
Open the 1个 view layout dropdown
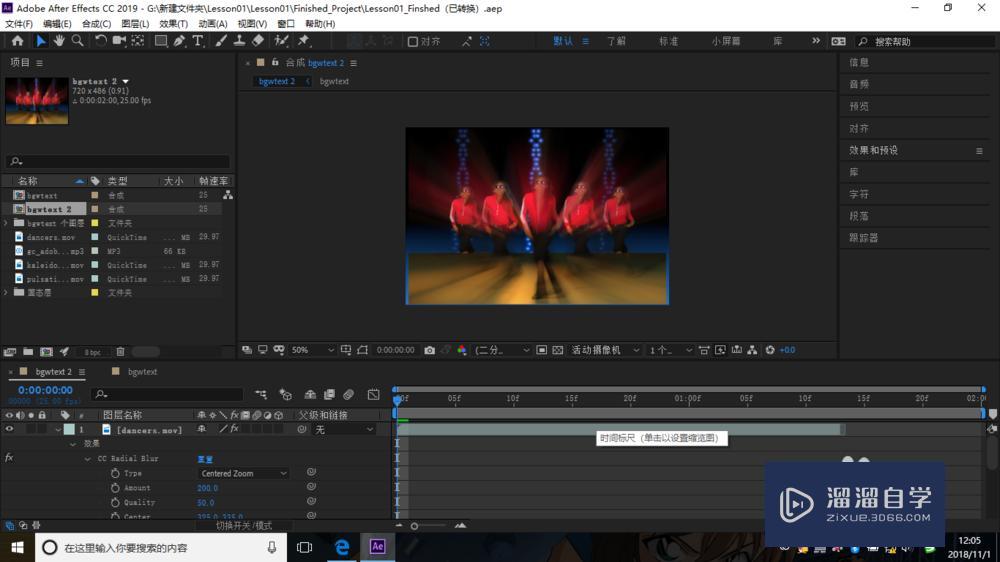coord(670,350)
